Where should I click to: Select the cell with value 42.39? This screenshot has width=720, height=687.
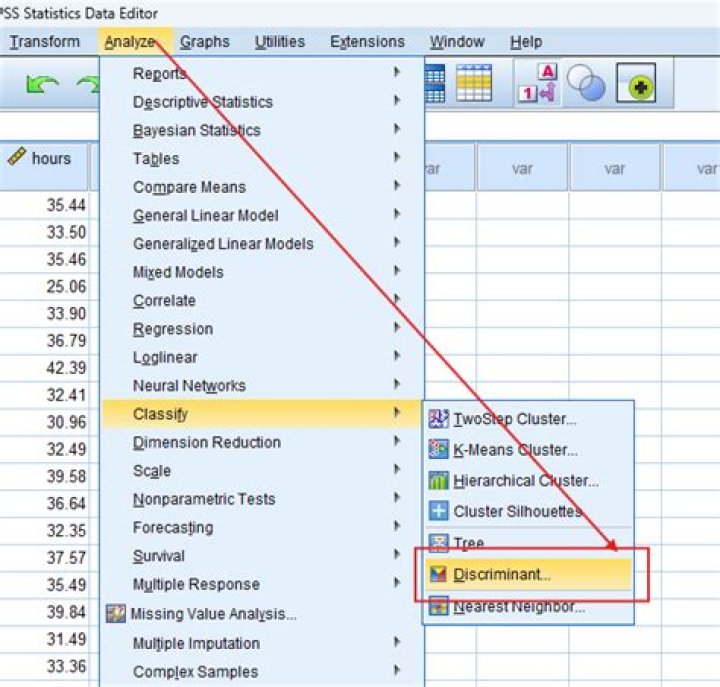coord(44,367)
